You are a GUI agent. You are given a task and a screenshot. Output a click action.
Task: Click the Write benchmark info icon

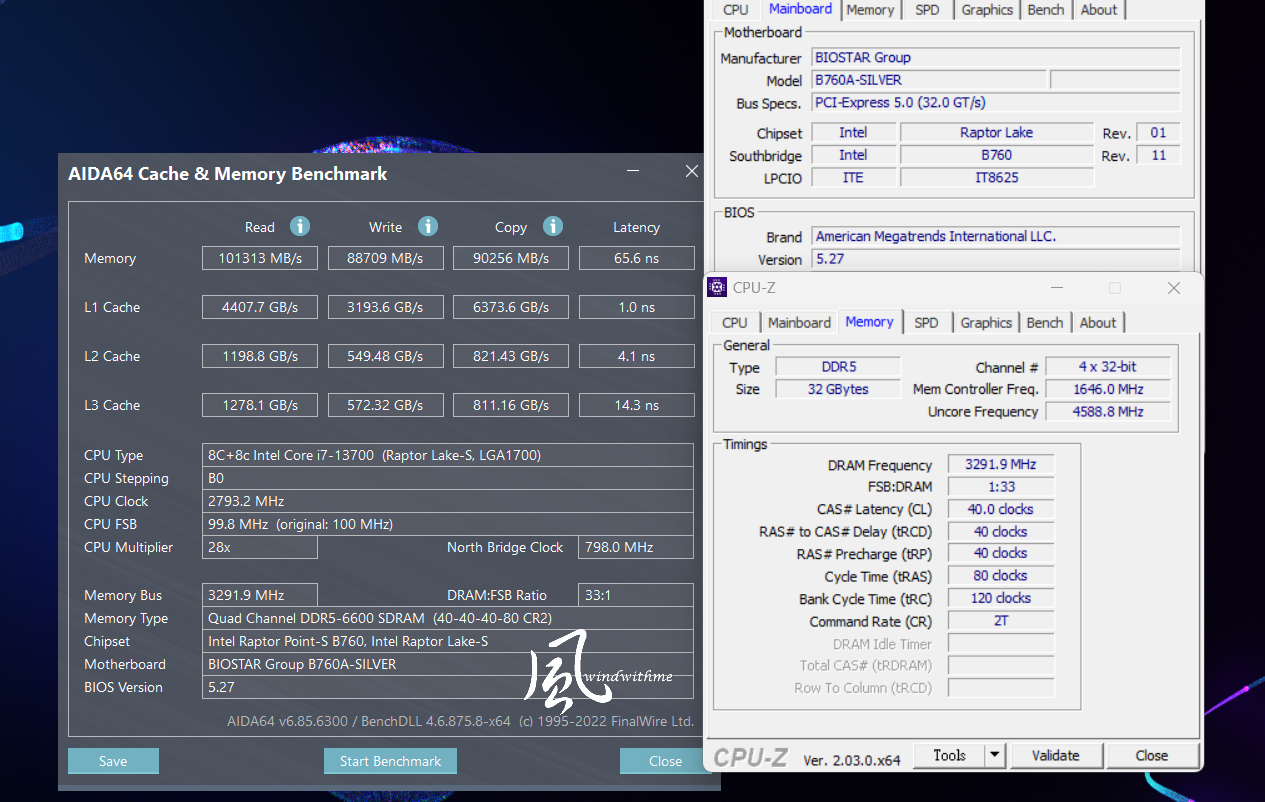427,226
